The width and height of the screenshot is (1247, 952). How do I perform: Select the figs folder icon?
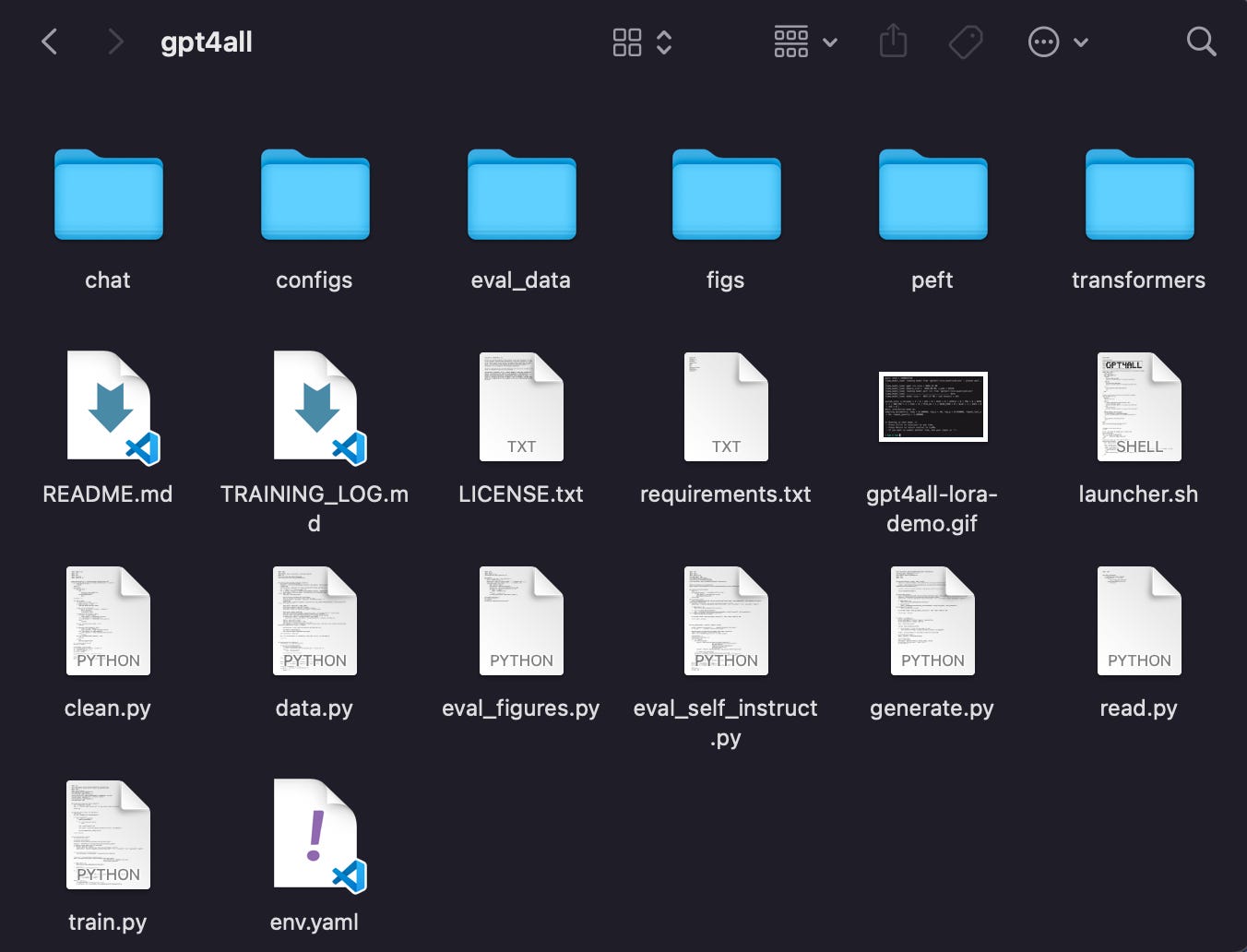click(x=727, y=195)
